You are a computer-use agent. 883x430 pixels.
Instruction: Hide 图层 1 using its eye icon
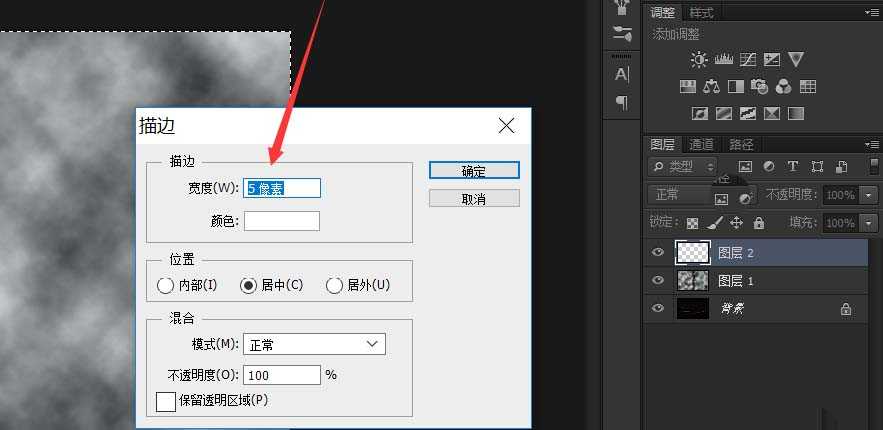[x=658, y=281]
